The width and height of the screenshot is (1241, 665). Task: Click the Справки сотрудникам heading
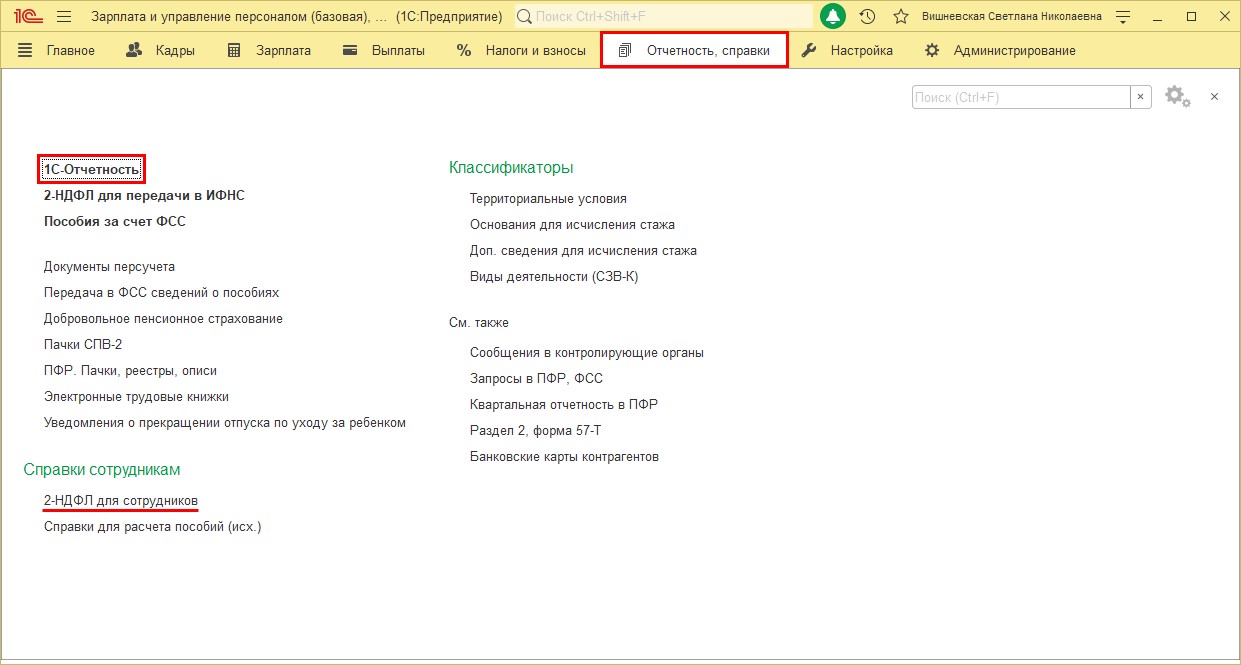102,470
